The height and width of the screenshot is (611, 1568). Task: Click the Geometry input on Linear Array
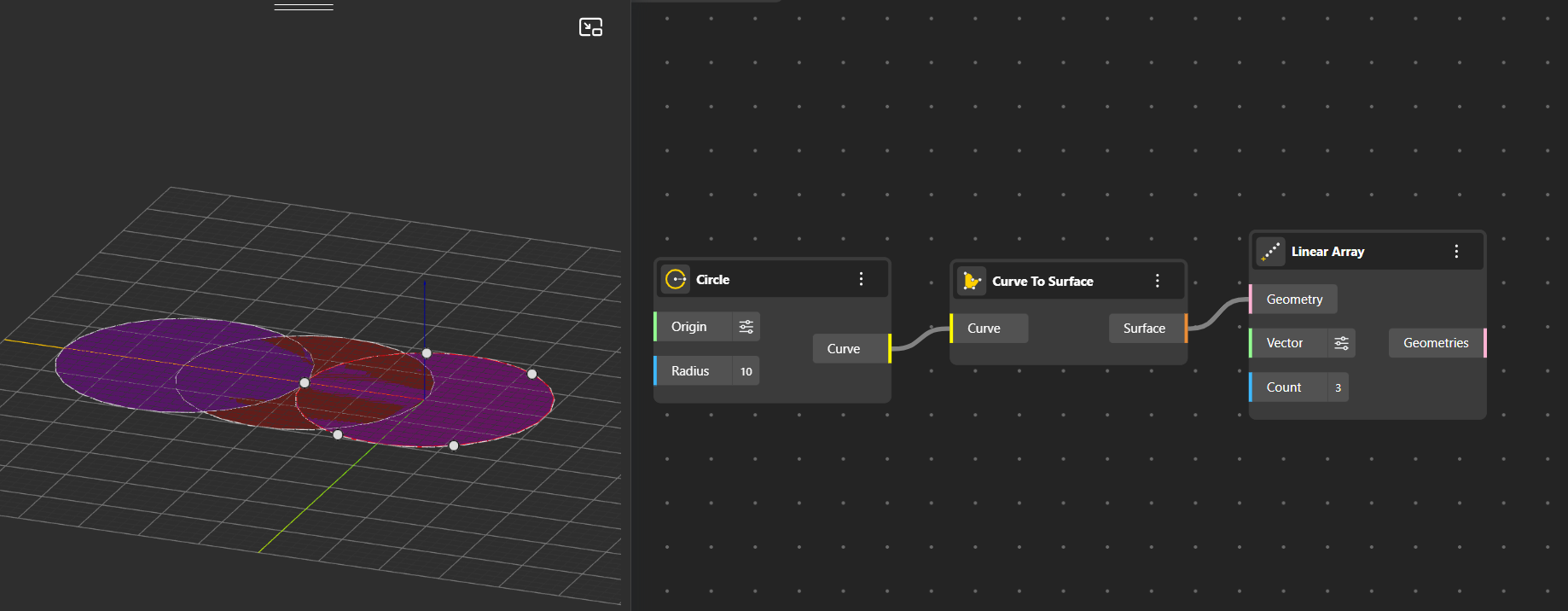click(x=1293, y=300)
